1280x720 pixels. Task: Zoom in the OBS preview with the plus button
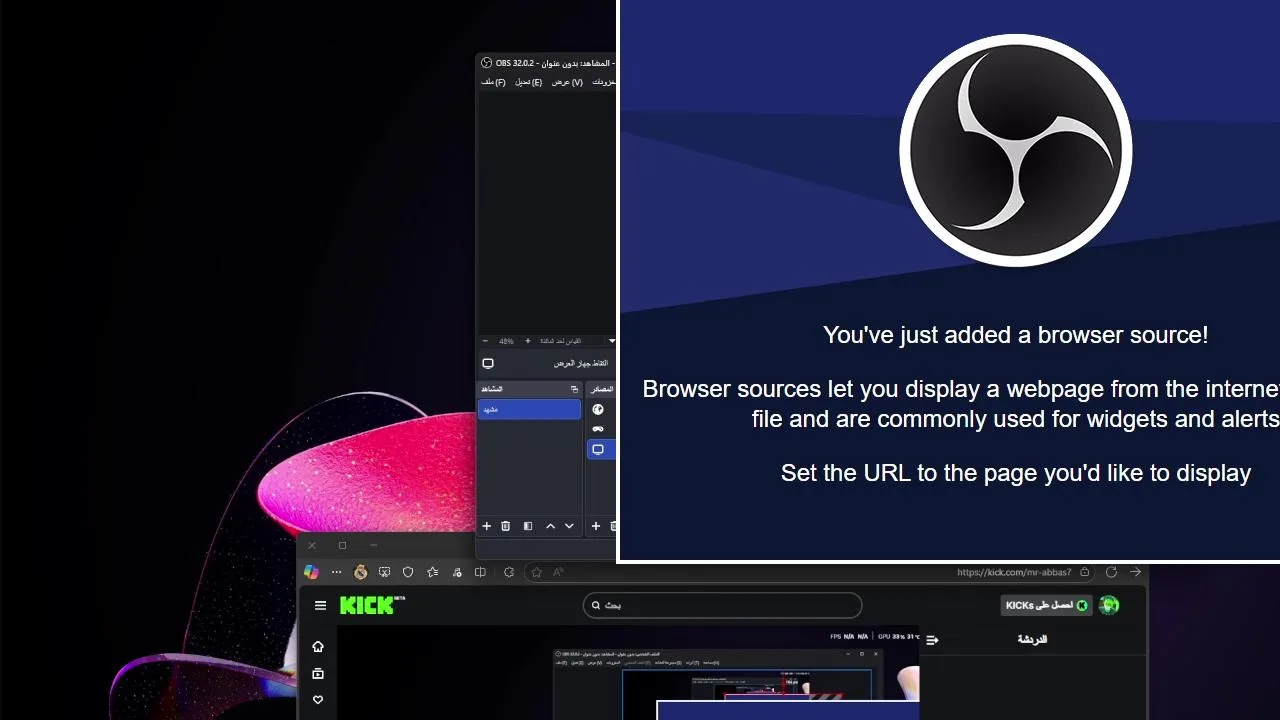pyautogui.click(x=528, y=341)
